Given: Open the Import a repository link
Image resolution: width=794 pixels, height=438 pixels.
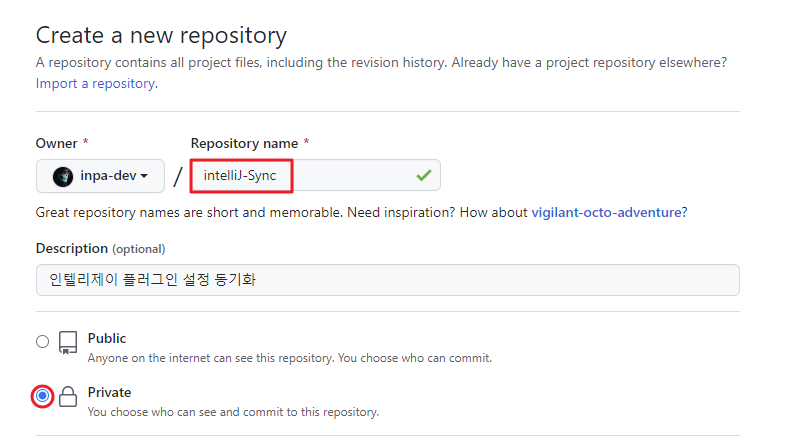Looking at the screenshot, I should click(97, 84).
